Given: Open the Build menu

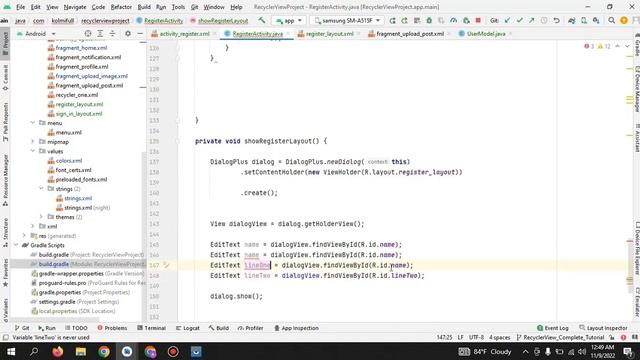Looking at the screenshot, I should click(144, 7).
